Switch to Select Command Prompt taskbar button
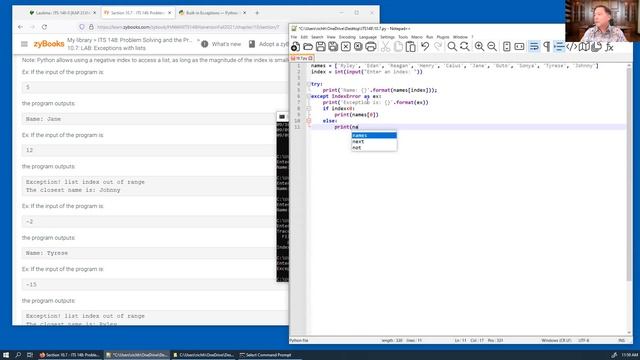This screenshot has width=640, height=360. click(x=269, y=355)
